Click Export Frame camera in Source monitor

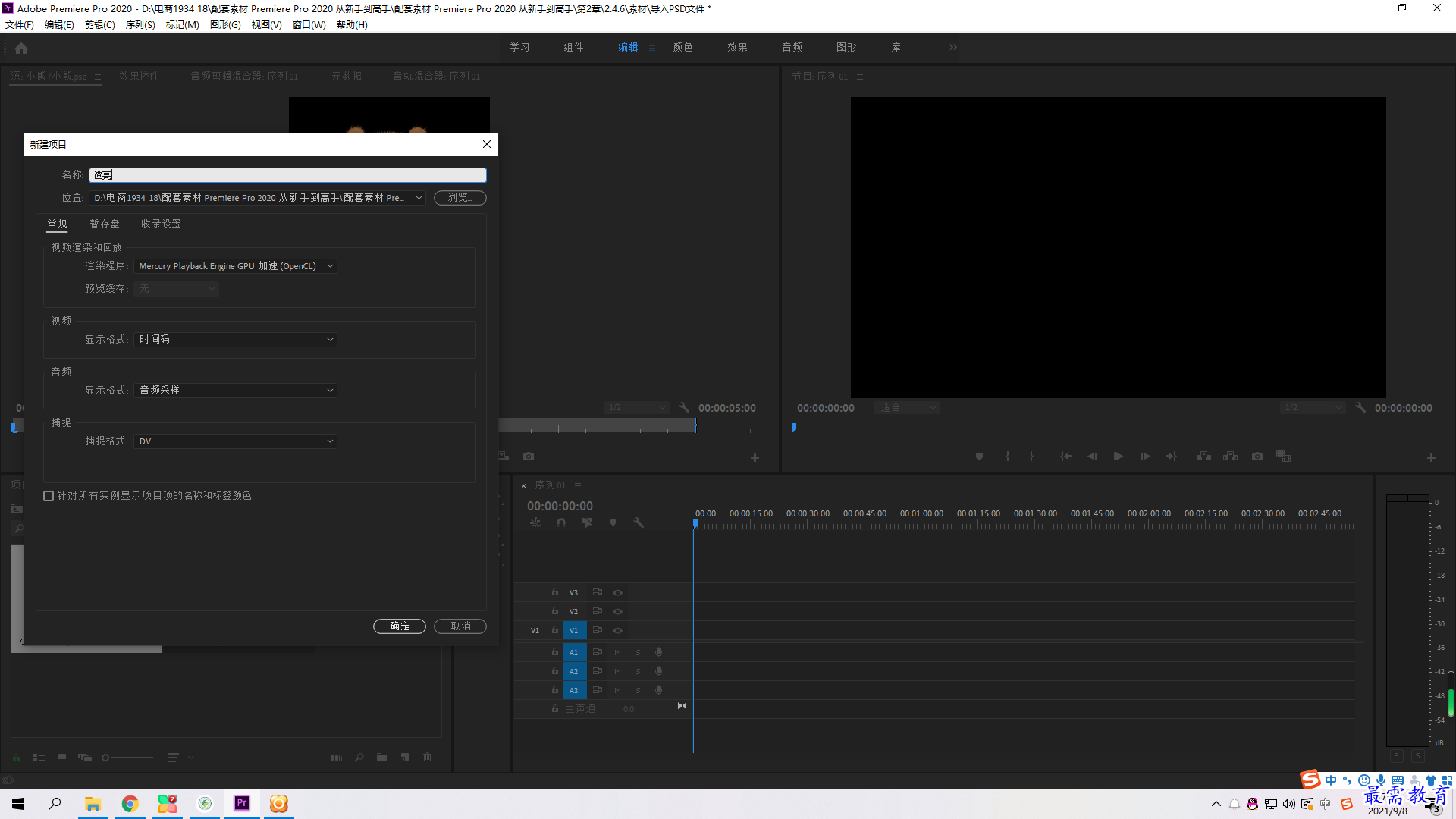point(529,457)
